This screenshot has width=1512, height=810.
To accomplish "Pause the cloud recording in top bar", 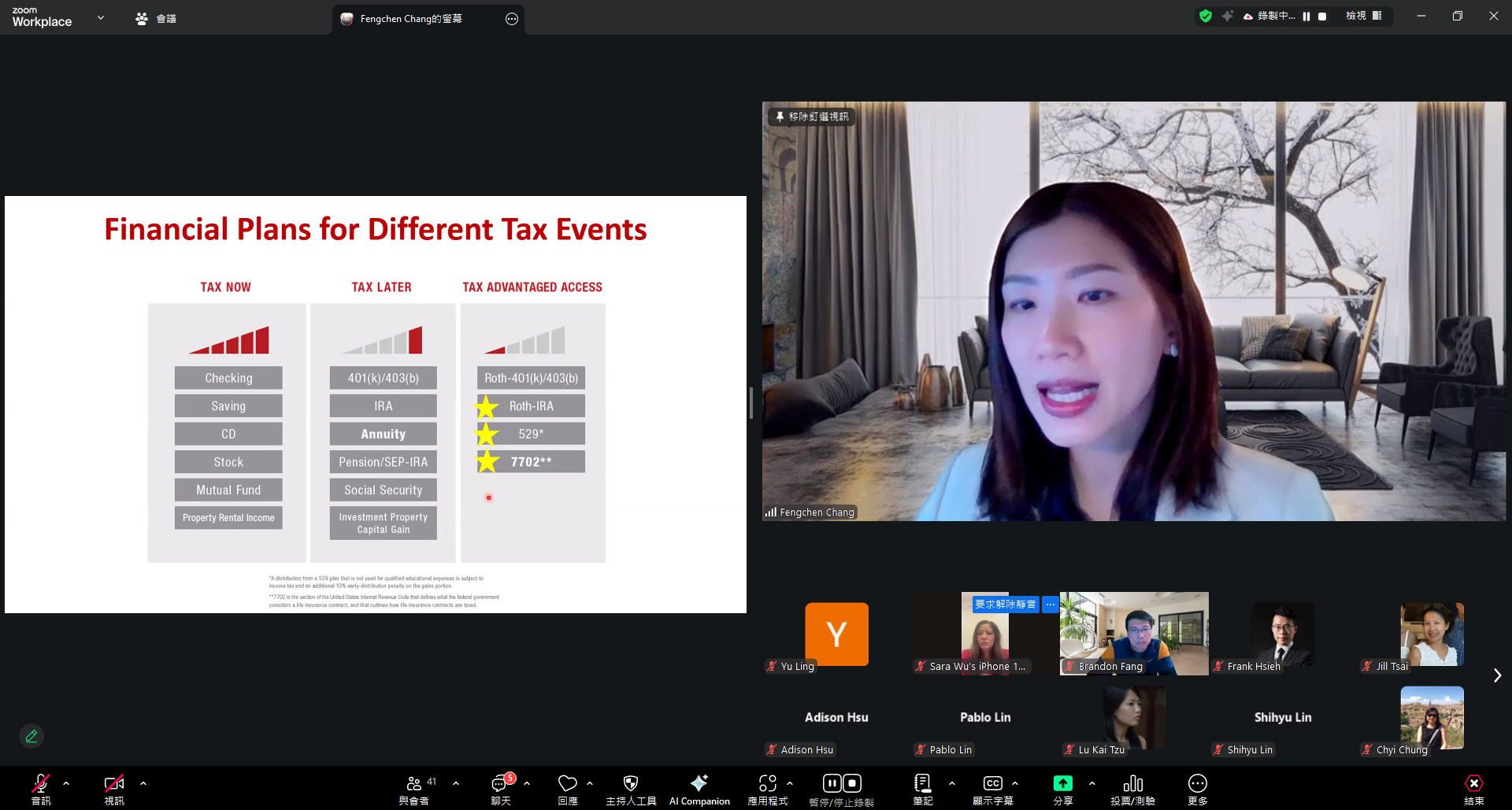I will 1306,16.
